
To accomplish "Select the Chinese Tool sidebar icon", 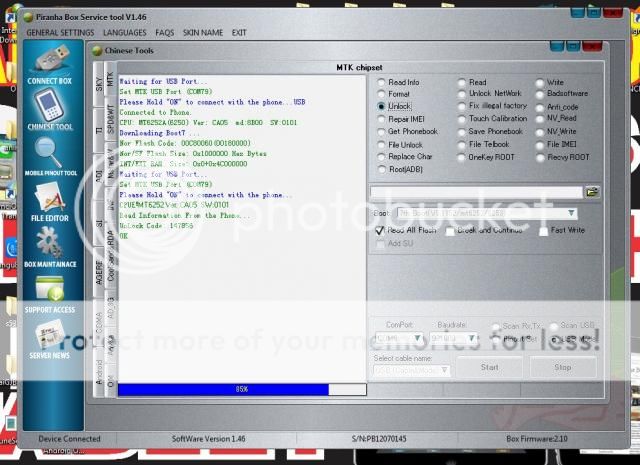I will point(49,107).
